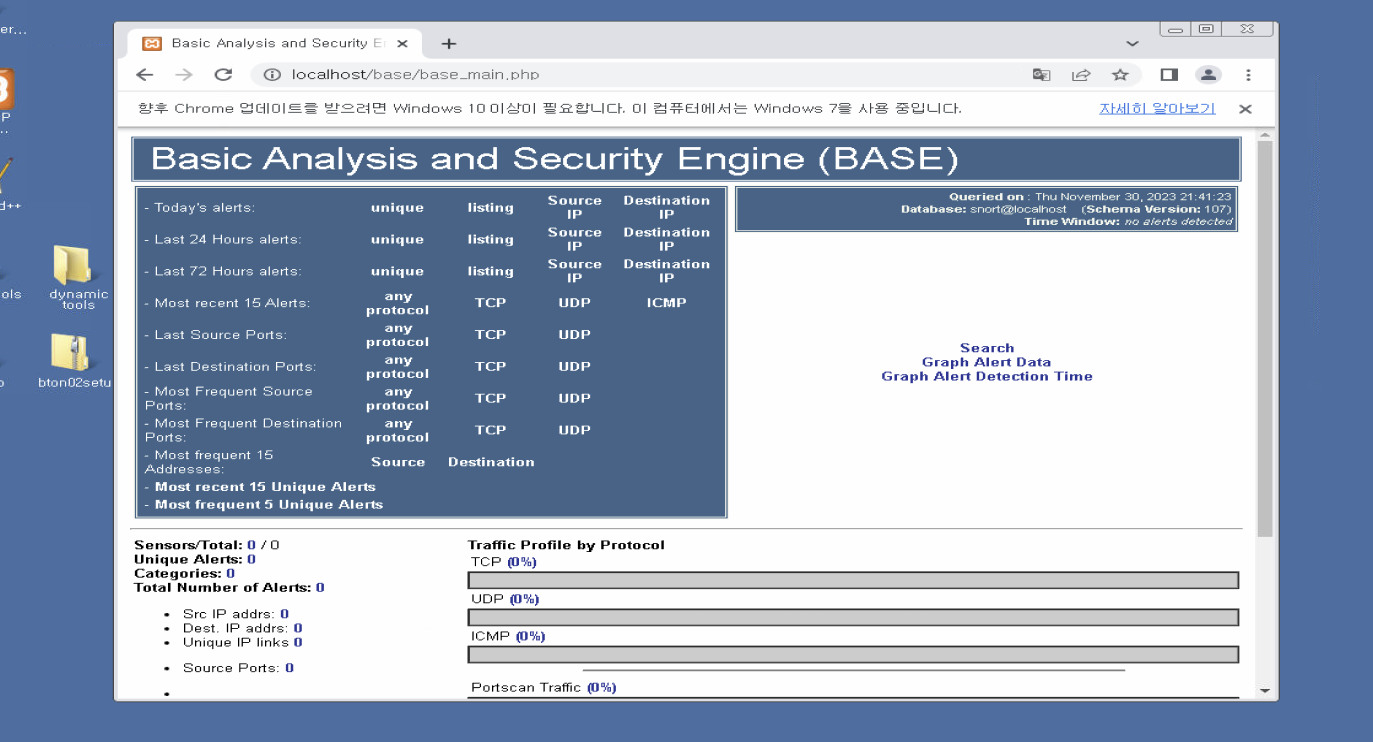1373x742 pixels.
Task: Open the tab search chevron
Action: [1132, 44]
